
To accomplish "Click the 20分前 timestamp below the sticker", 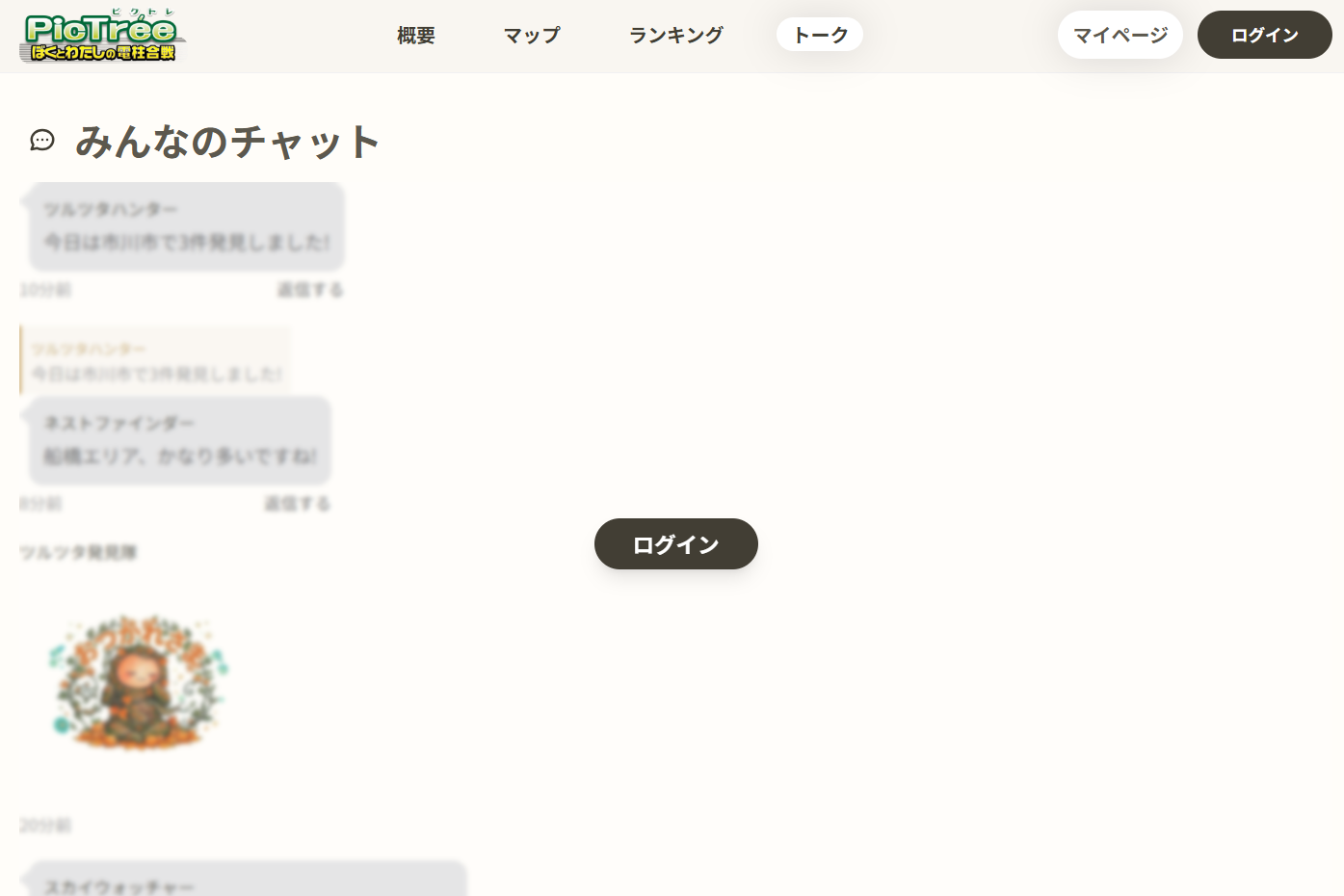I will (45, 826).
